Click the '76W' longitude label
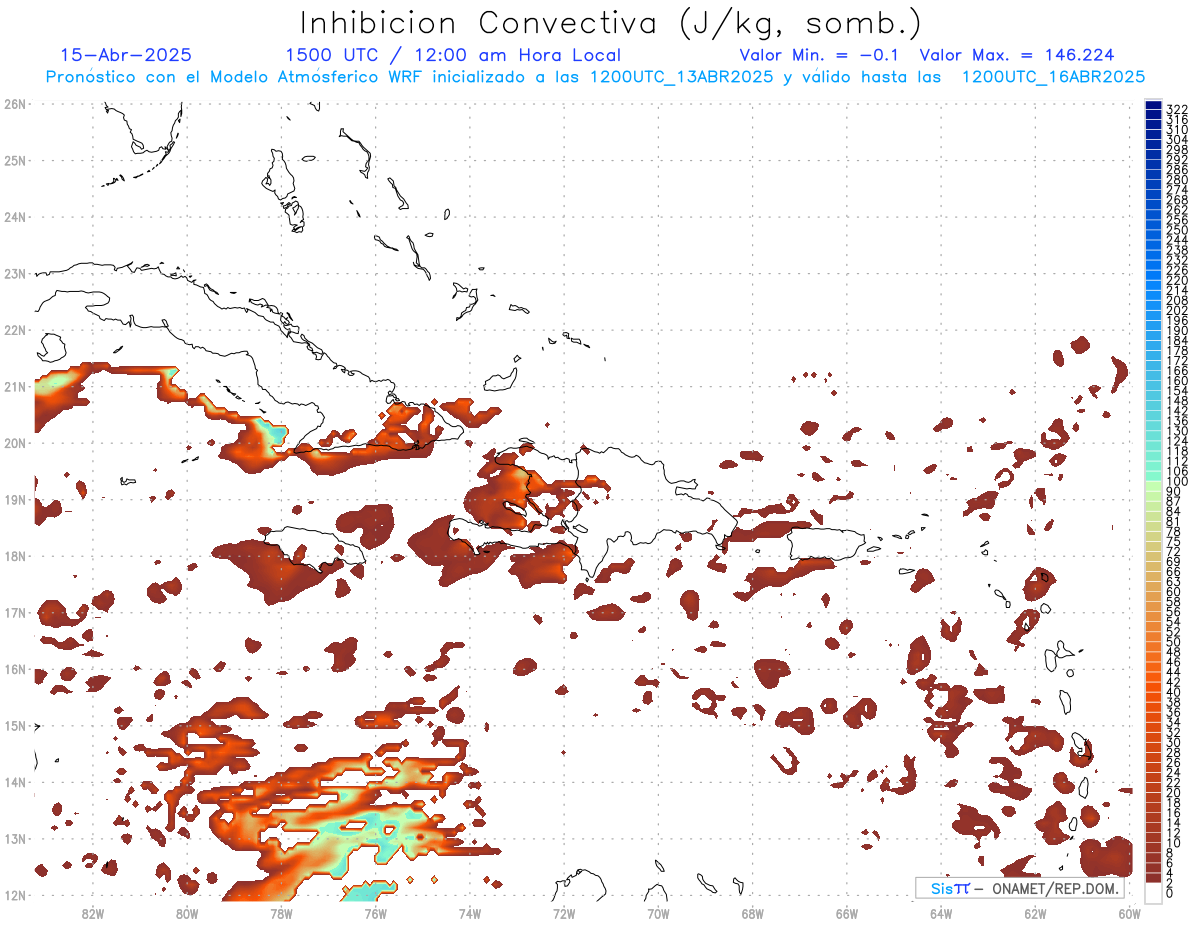 375,913
